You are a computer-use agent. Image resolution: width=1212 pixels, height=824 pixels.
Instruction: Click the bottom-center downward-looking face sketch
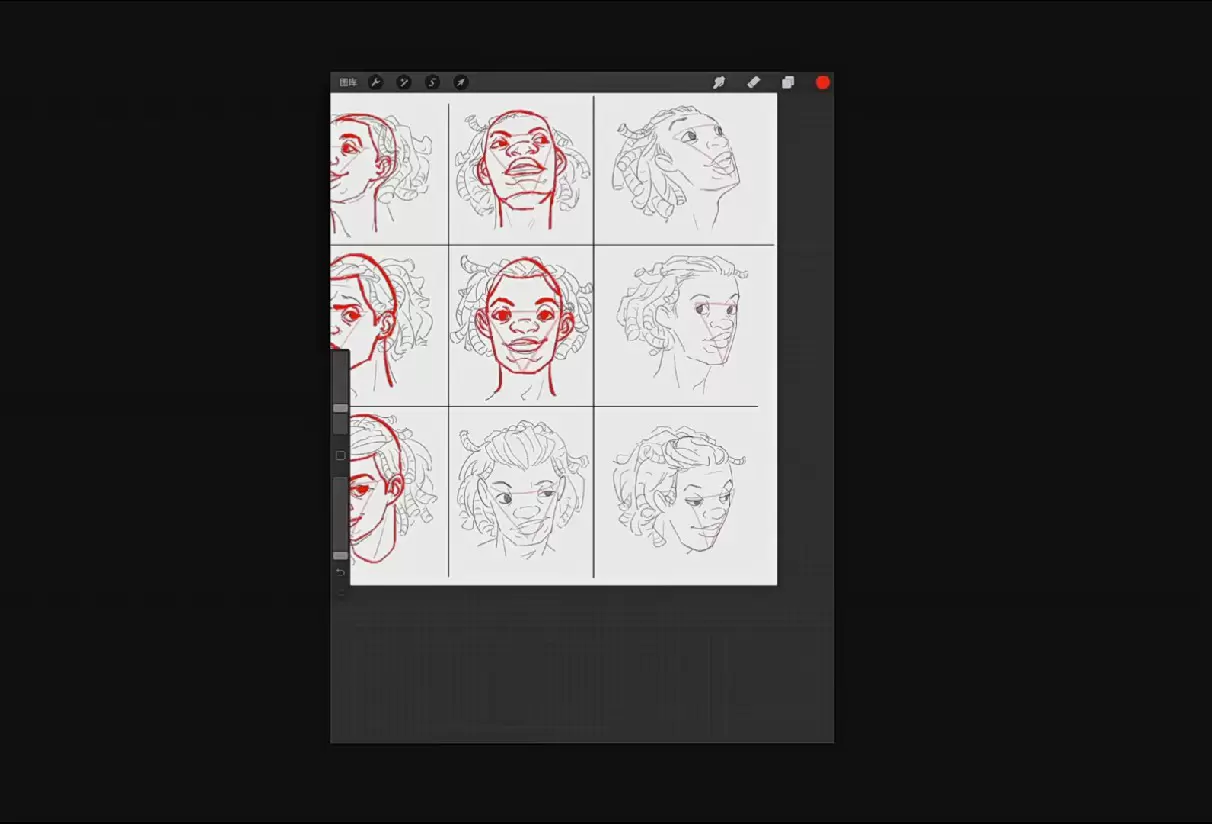coord(521,495)
